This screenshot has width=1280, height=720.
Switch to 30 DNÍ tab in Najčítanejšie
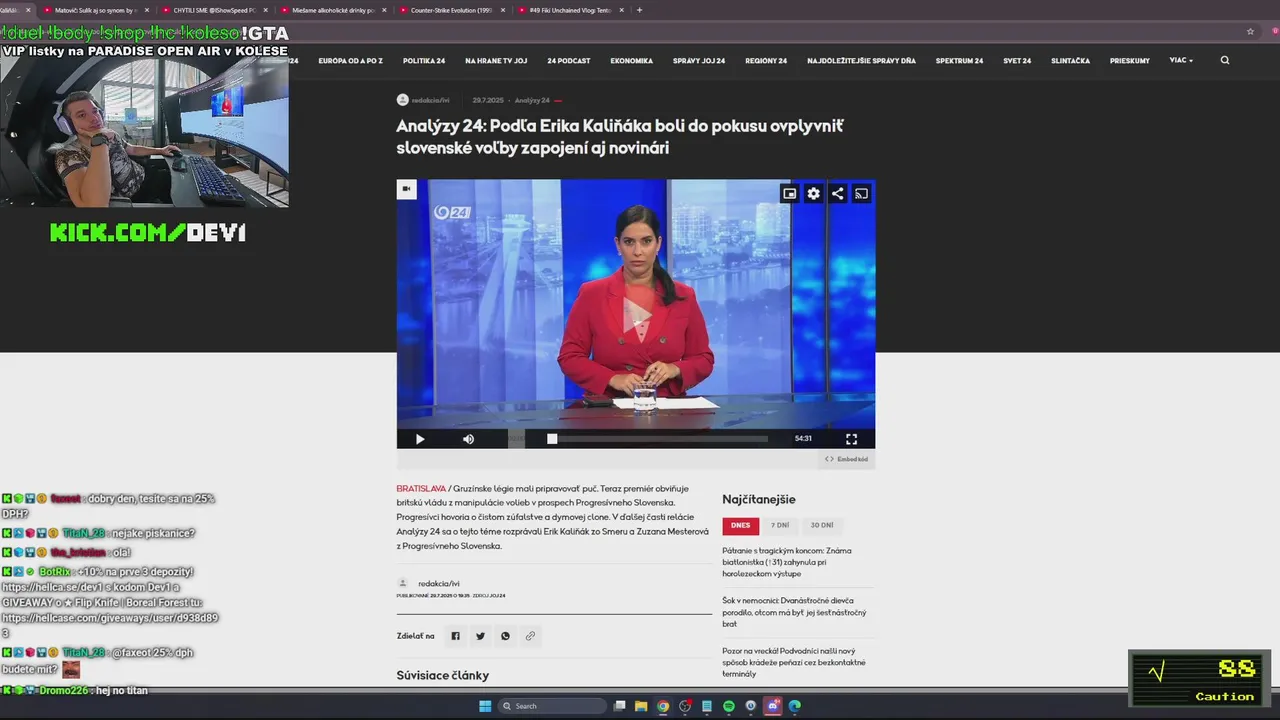pos(822,526)
